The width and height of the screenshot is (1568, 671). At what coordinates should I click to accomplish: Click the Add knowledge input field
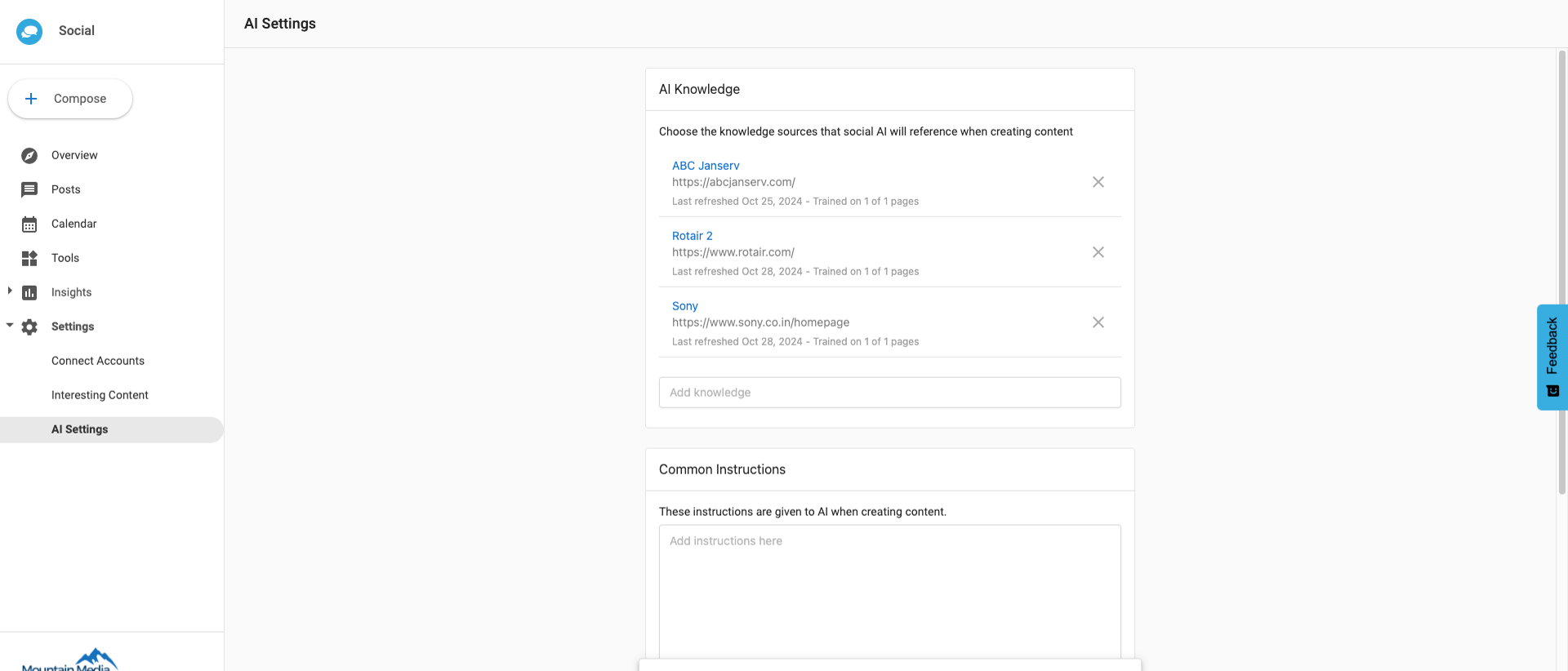tap(890, 393)
